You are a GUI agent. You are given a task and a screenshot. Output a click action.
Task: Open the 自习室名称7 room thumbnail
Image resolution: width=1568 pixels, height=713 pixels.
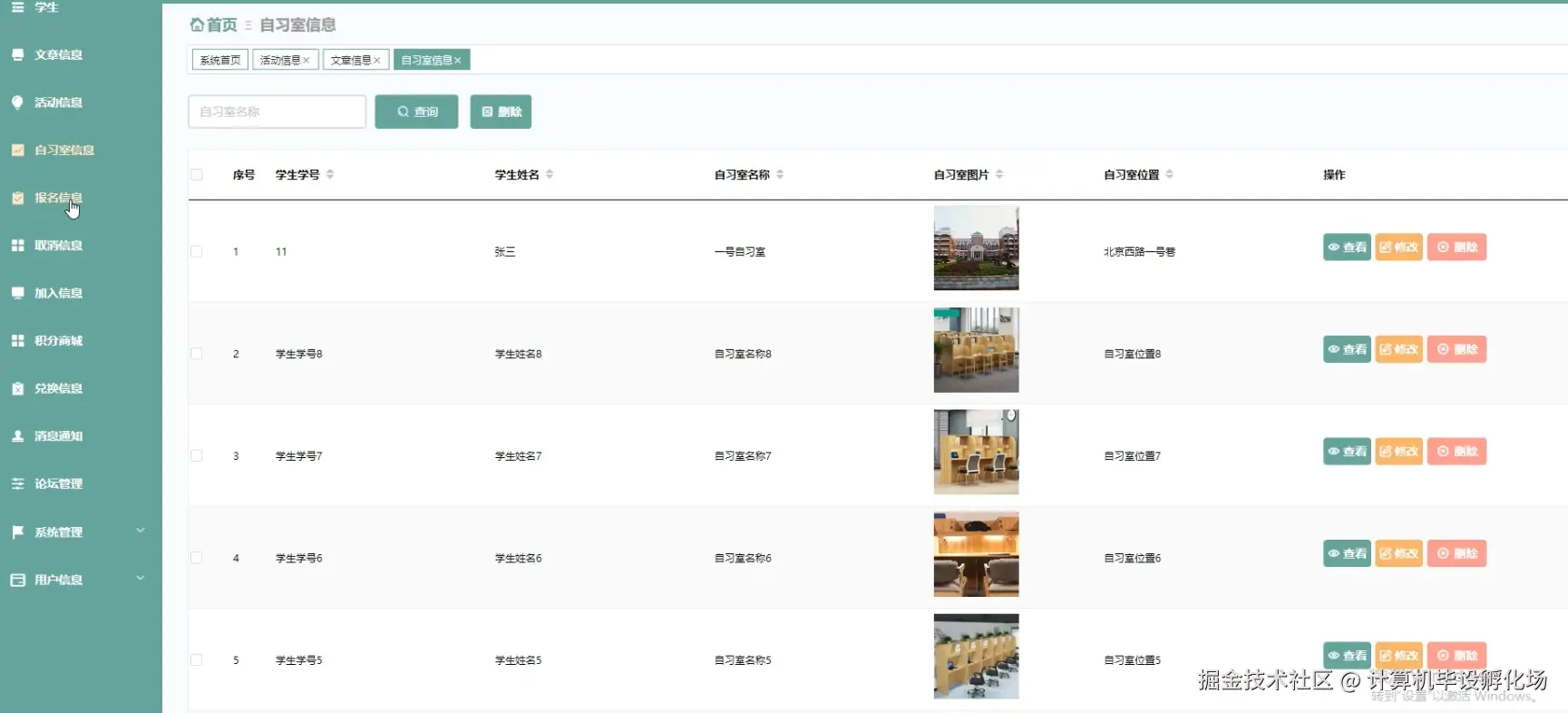977,452
